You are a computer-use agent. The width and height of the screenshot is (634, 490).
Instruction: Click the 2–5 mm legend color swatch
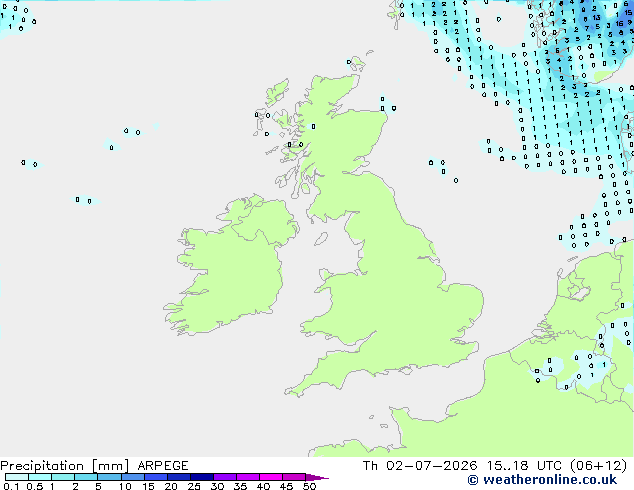pos(86,477)
